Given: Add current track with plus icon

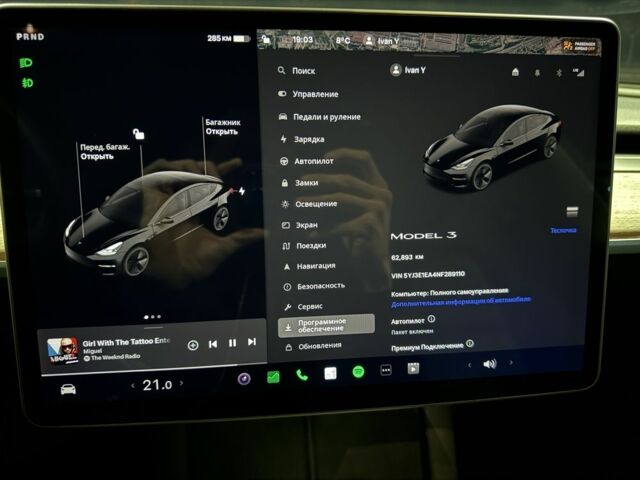Looking at the screenshot, I should 193,345.
